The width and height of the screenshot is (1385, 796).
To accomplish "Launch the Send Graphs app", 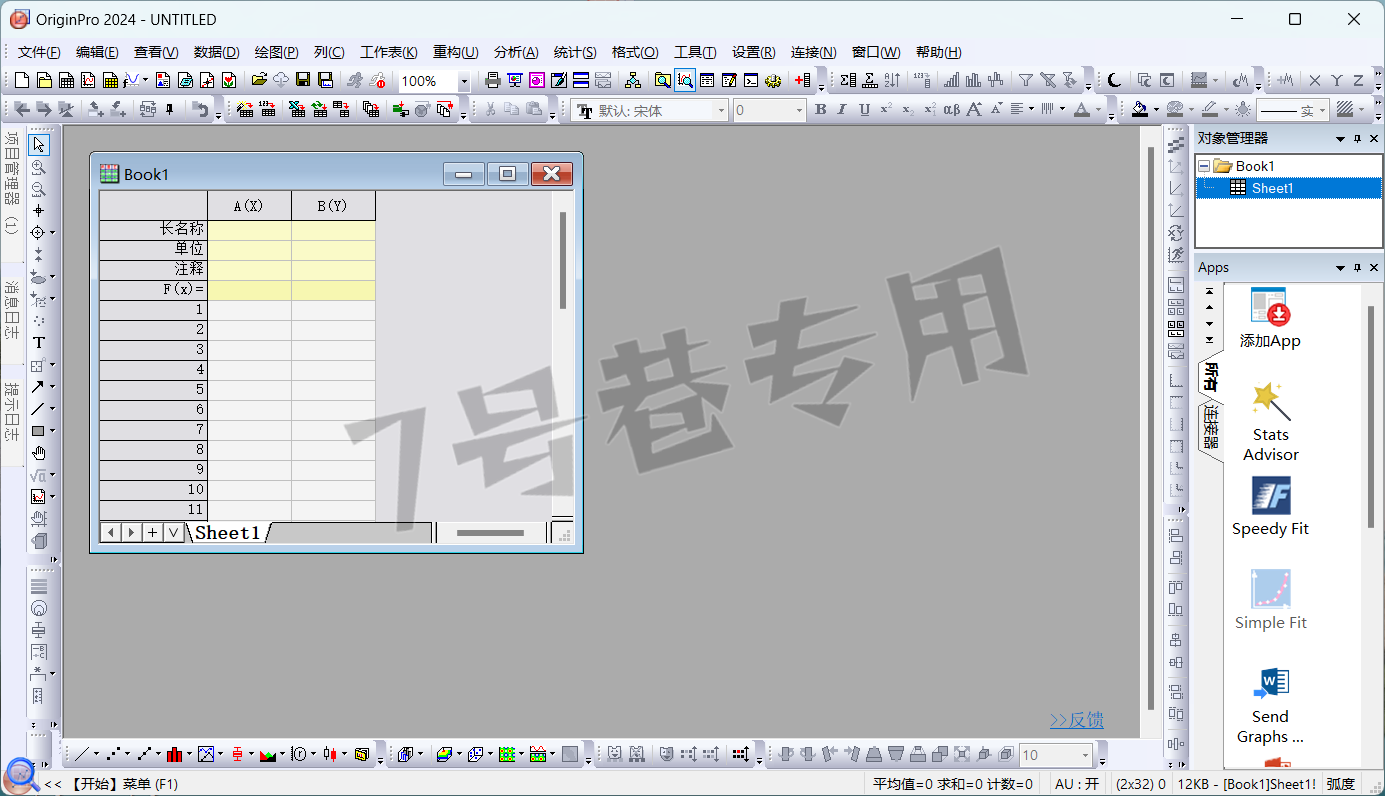I will pos(1270,706).
